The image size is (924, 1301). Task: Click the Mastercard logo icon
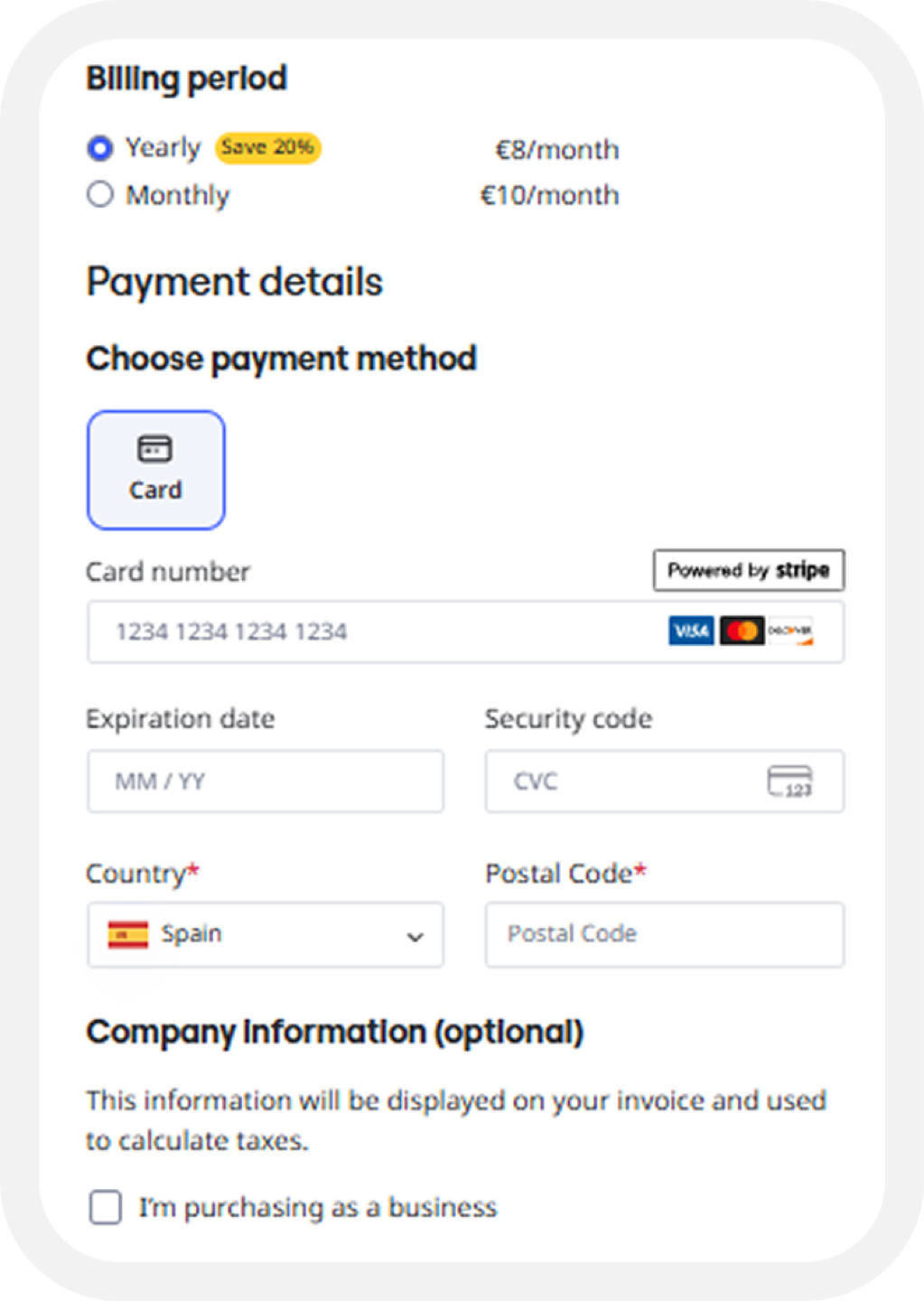(742, 631)
